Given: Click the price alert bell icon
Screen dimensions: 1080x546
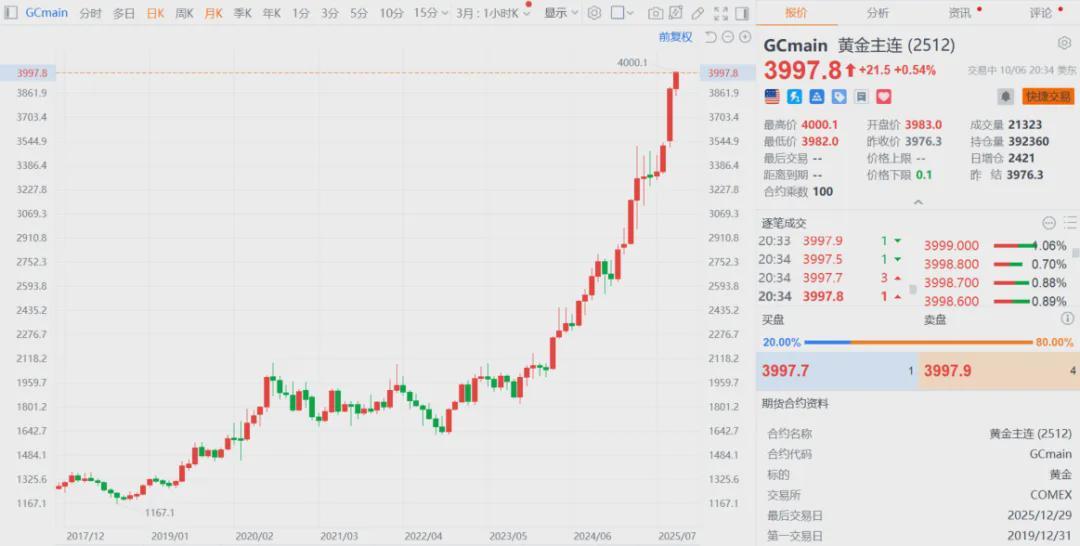Looking at the screenshot, I should click(x=1006, y=97).
